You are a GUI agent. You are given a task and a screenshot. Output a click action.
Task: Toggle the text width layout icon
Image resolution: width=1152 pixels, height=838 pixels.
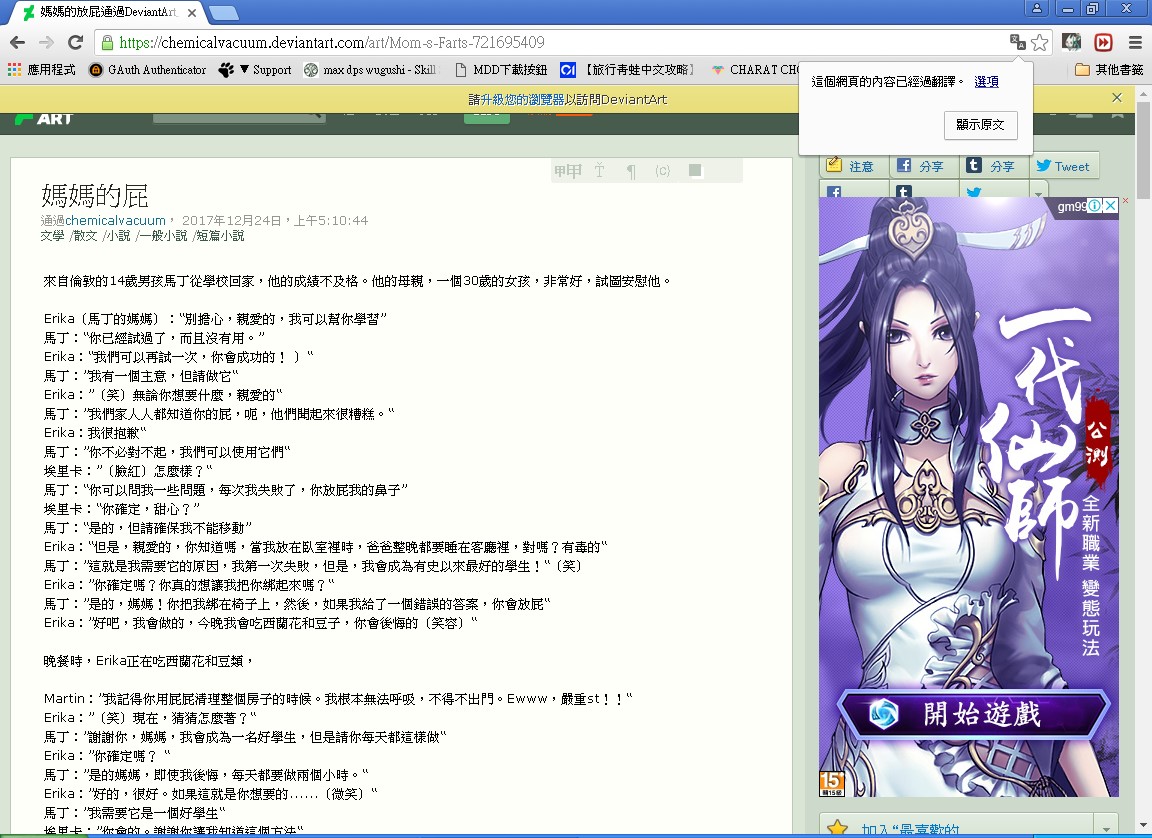tap(567, 171)
